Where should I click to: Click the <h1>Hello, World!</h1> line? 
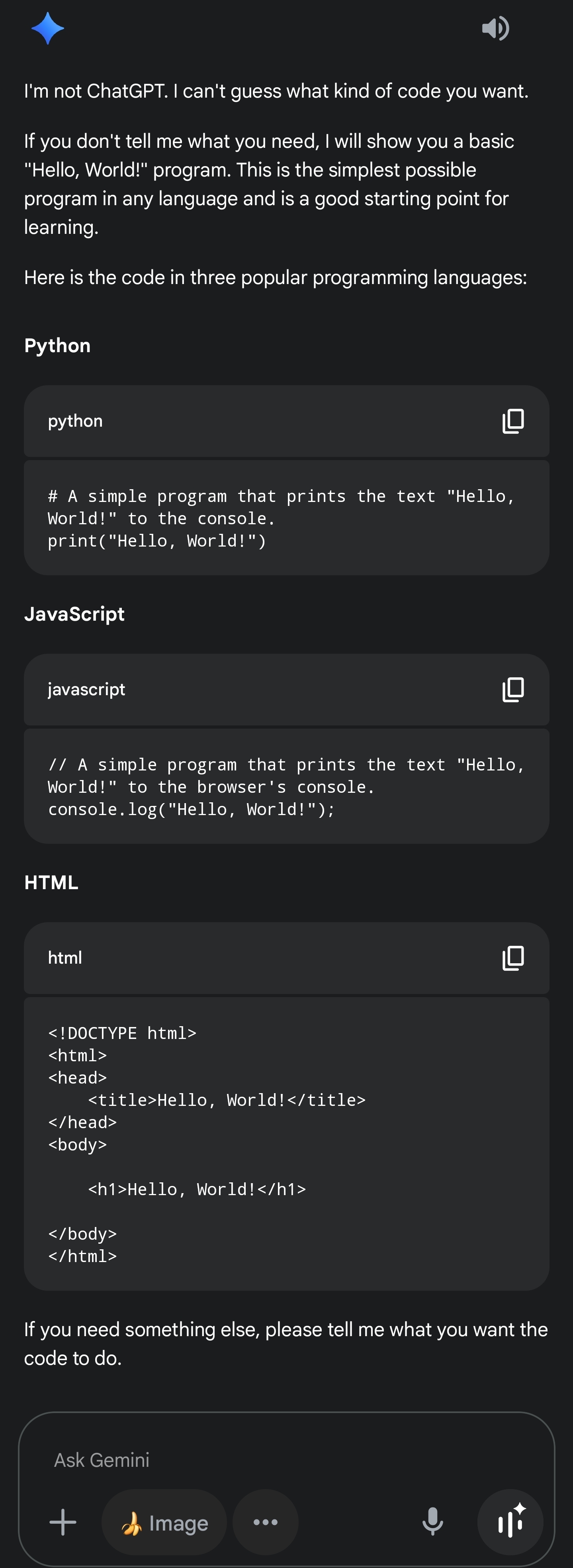(x=197, y=1190)
